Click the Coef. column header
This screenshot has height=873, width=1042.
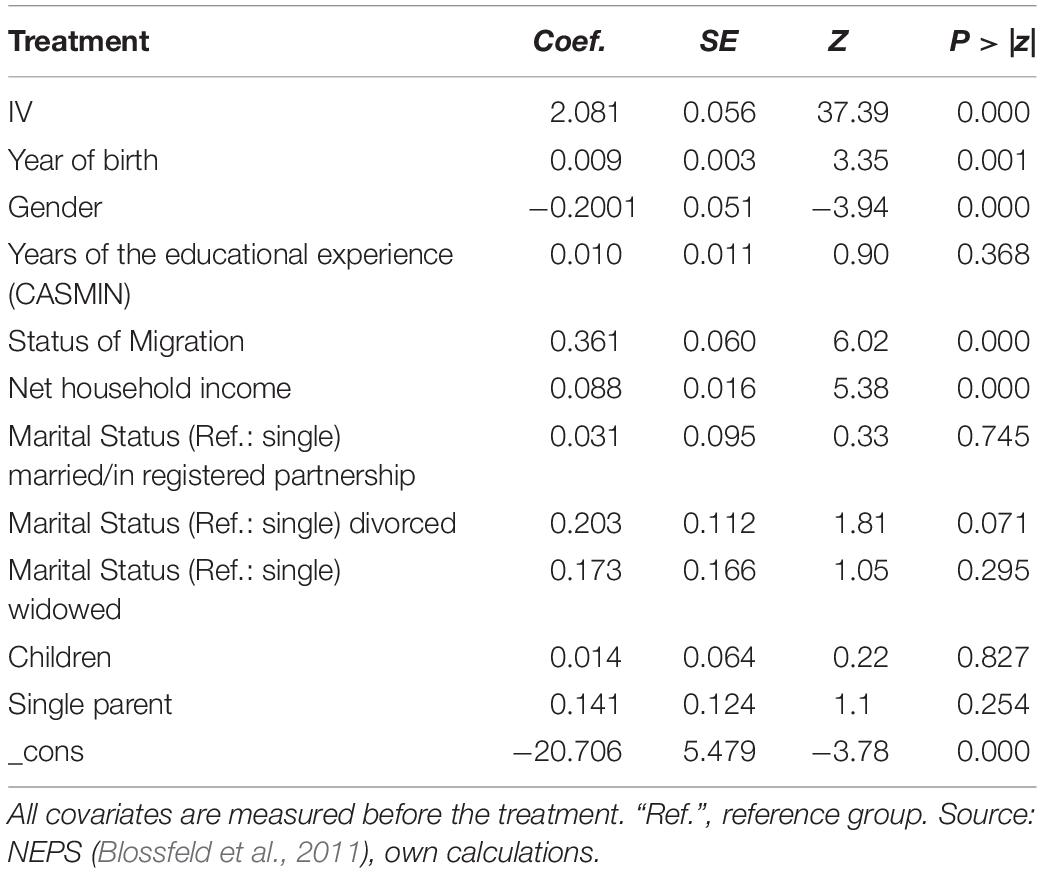[x=570, y=41]
